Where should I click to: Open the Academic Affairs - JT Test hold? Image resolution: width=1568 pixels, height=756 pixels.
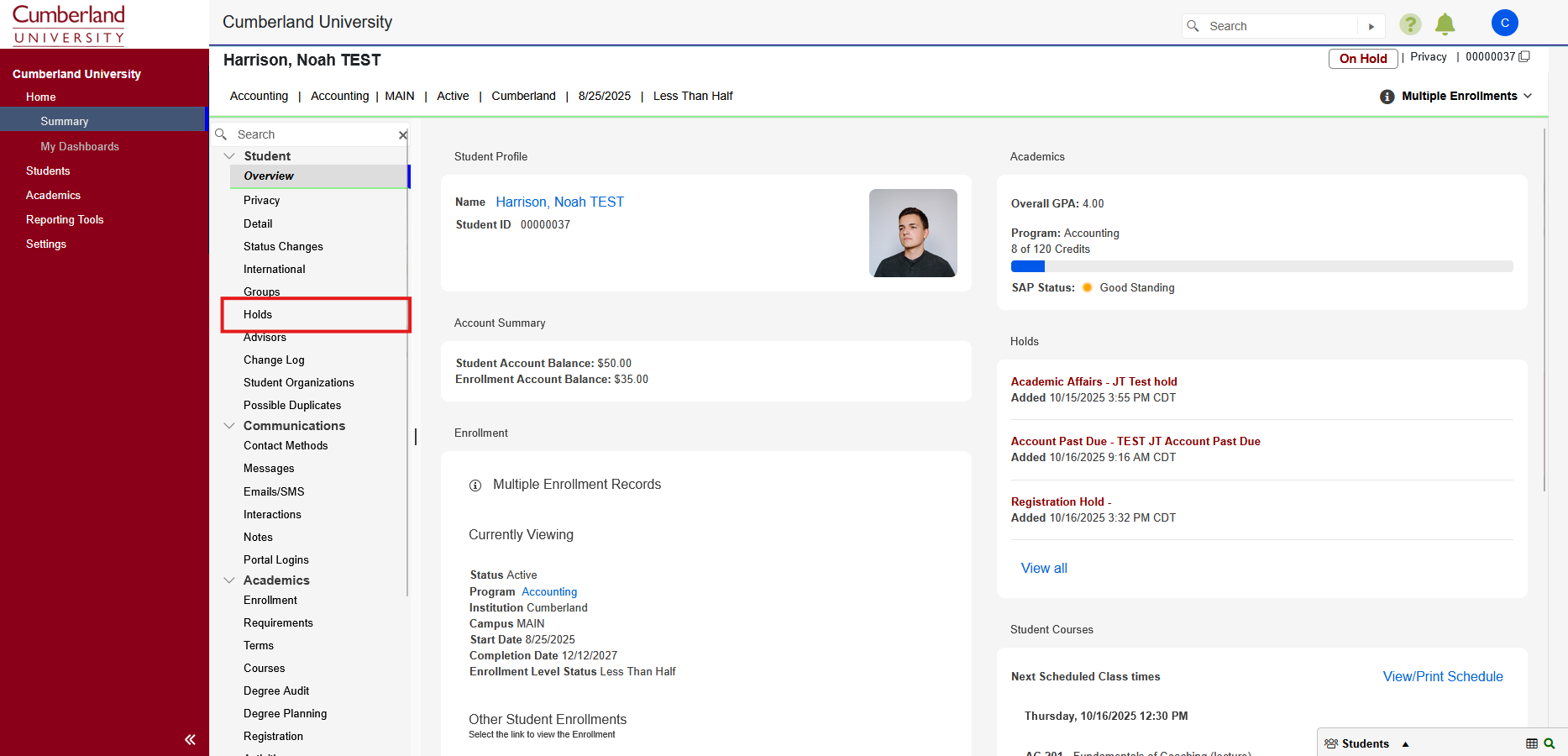tap(1094, 381)
